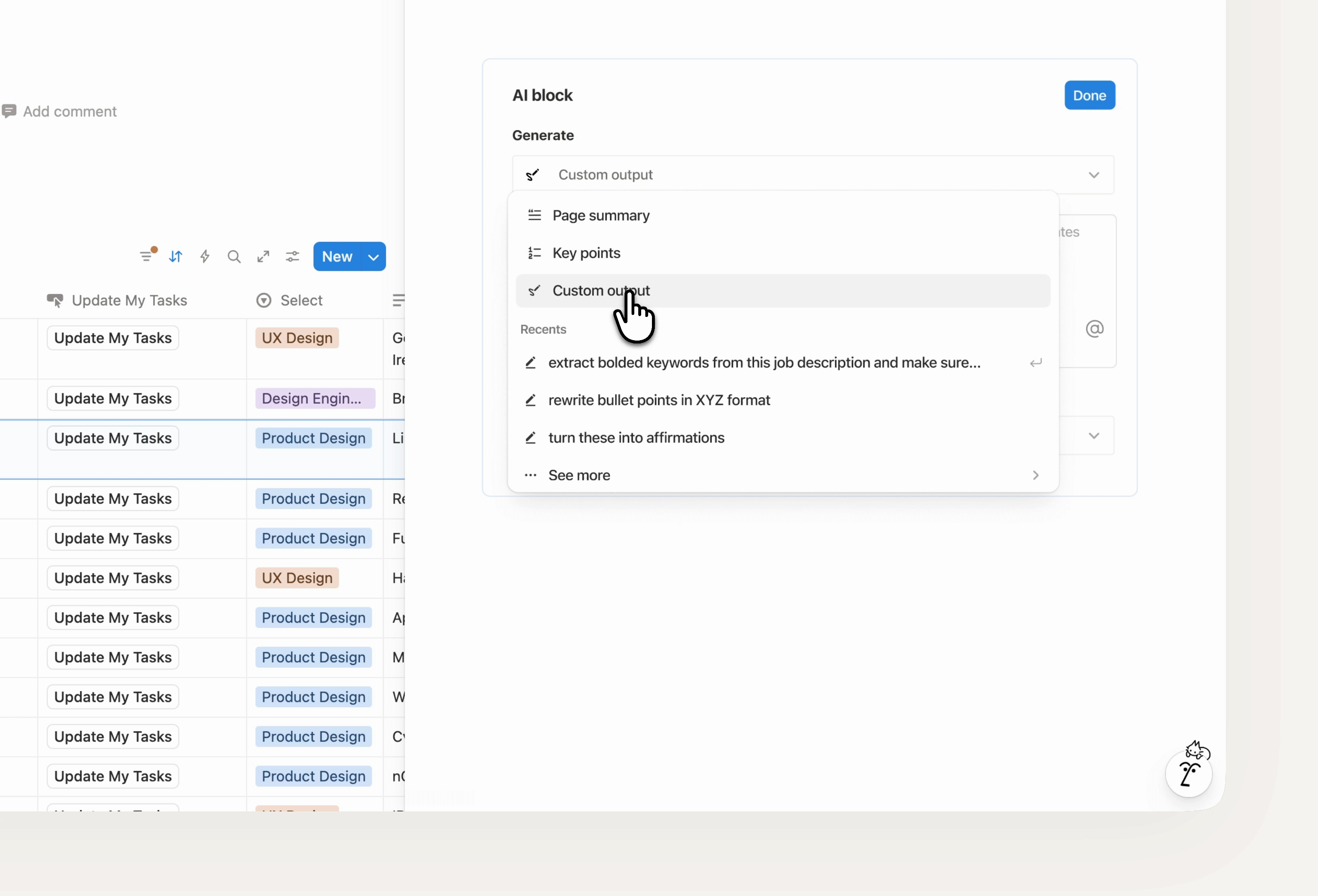Viewport: 1318px width, 896px height.
Task: Pick recent rewrite bullet points in XYZ format
Action: click(x=783, y=400)
